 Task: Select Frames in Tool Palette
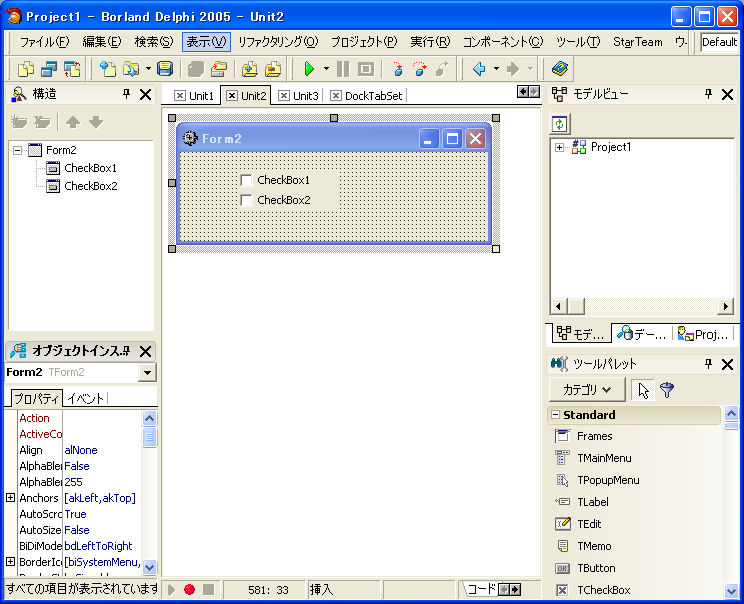click(595, 436)
